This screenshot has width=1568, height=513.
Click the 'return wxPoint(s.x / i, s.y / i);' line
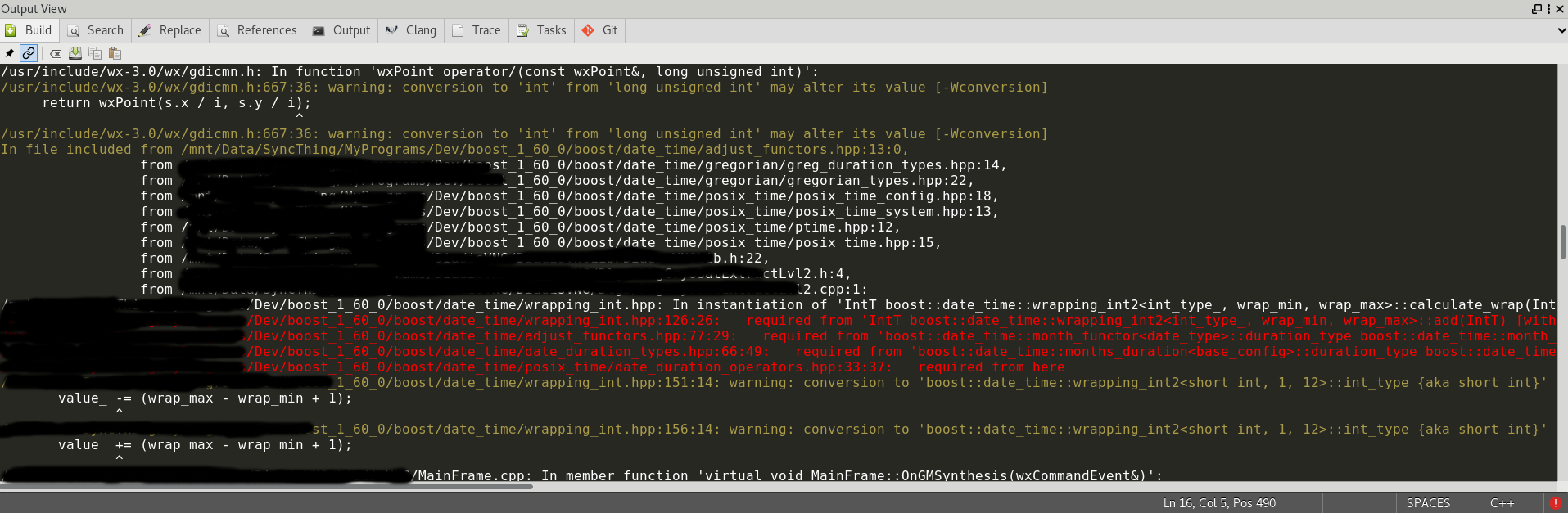177,103
